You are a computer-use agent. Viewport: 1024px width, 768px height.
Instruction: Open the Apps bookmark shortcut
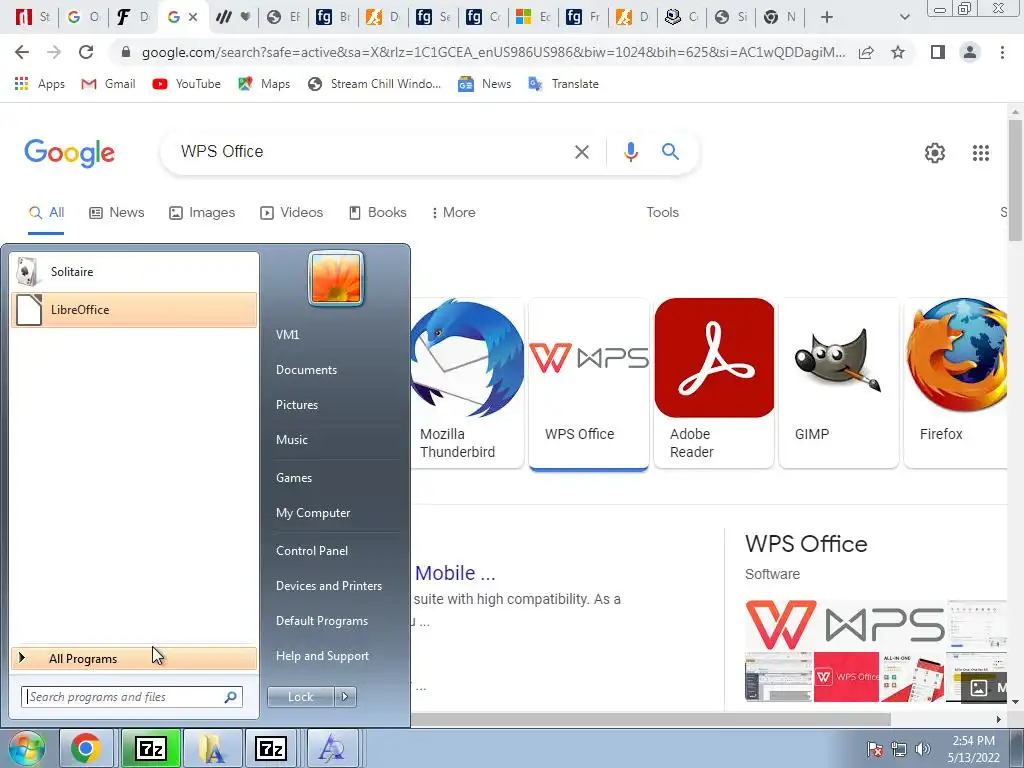tap(40, 84)
